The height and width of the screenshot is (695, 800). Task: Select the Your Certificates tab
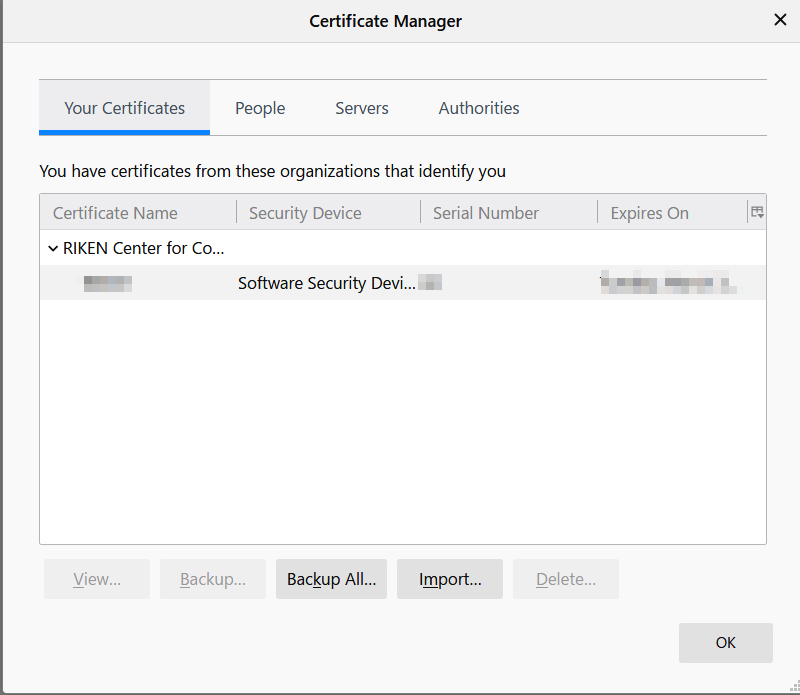click(x=124, y=108)
